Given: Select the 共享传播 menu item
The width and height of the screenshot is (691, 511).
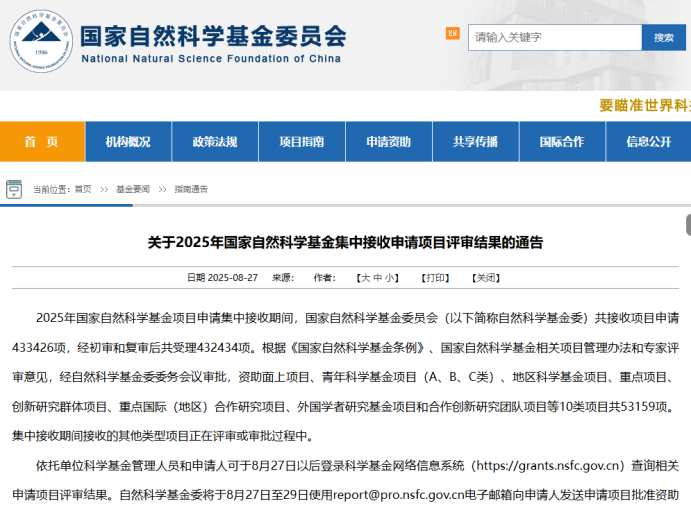Looking at the screenshot, I should 475,142.
